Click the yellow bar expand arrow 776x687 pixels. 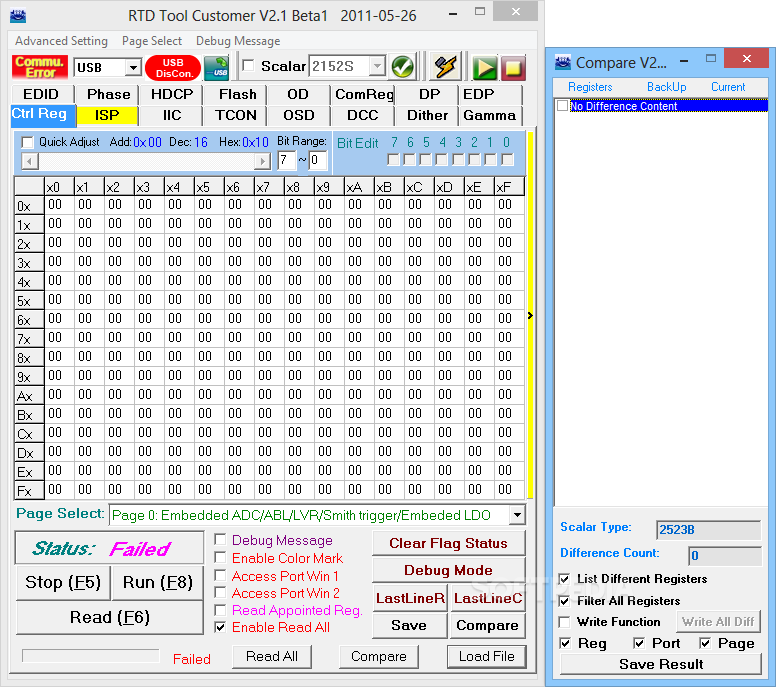point(530,315)
